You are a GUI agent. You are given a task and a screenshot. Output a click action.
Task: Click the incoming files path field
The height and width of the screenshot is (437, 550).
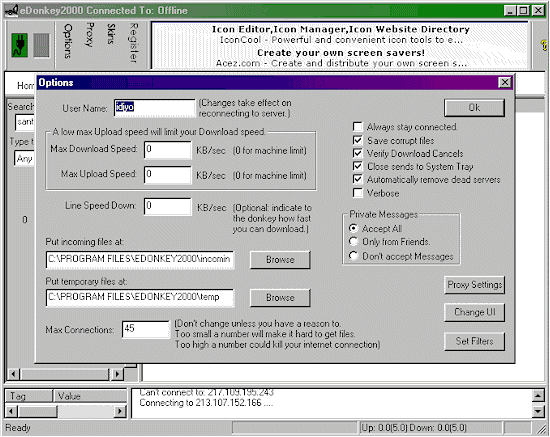pyautogui.click(x=140, y=260)
